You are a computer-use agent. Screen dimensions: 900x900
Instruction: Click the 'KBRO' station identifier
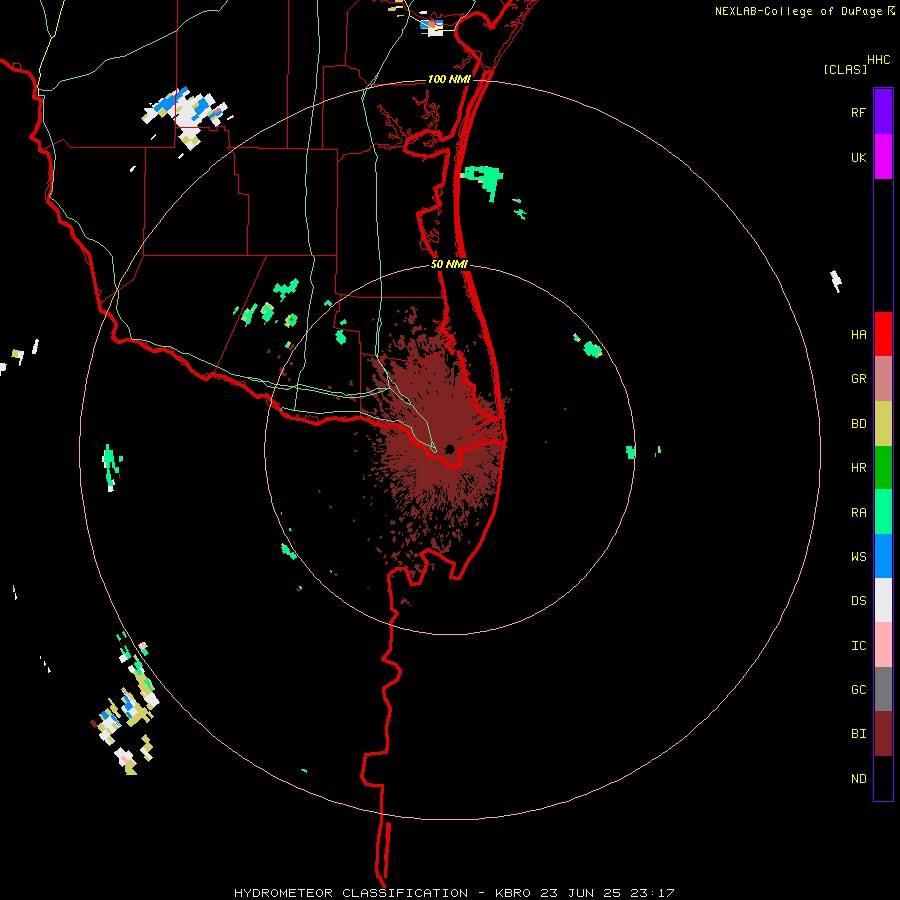(x=512, y=893)
